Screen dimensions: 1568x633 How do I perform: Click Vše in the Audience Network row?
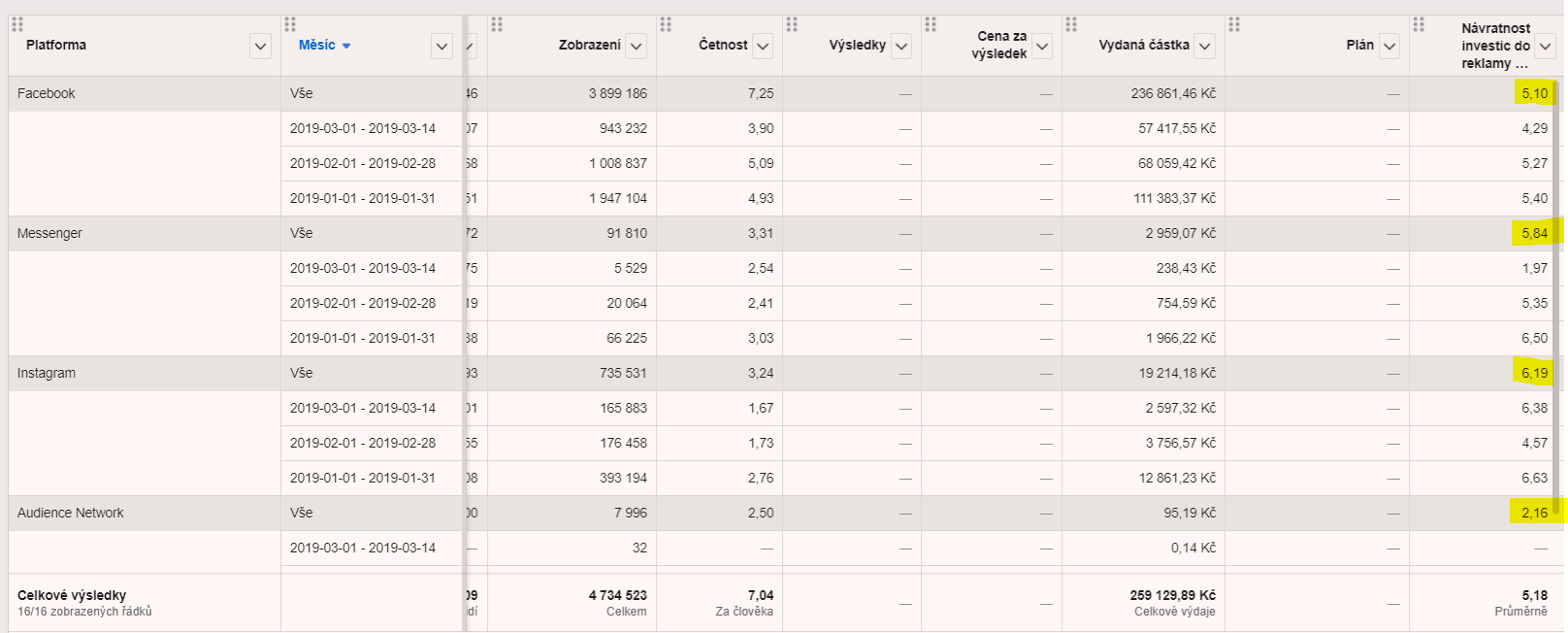(302, 513)
